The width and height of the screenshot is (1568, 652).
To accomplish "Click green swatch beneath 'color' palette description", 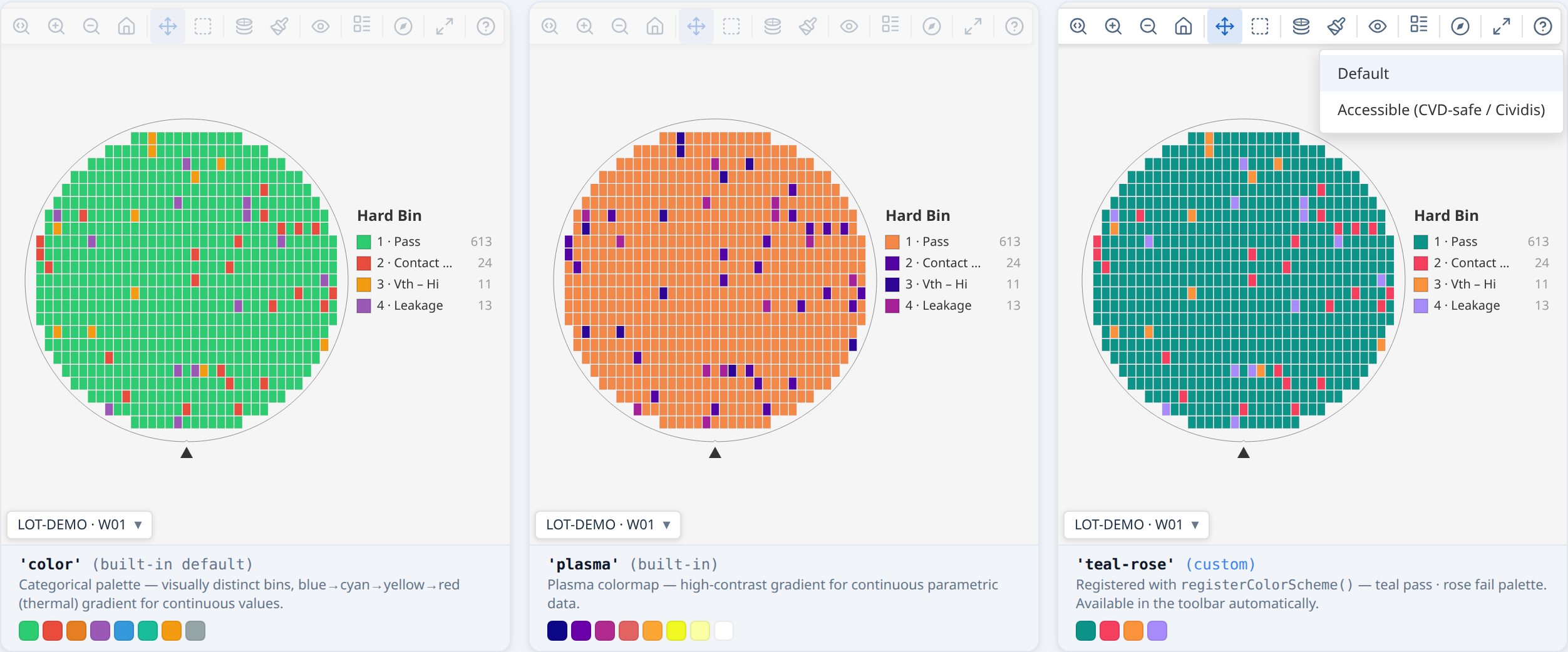I will click(x=29, y=631).
